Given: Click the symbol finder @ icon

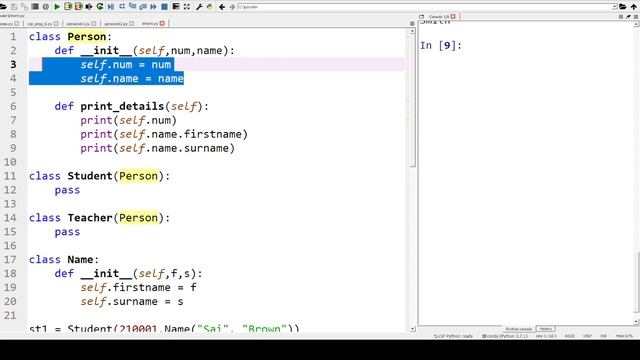Looking at the screenshot, I should pyautogui.click(x=46, y=7).
